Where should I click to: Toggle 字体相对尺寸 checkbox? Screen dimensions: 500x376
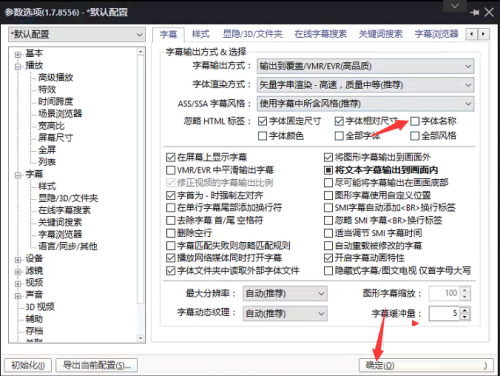[339, 121]
